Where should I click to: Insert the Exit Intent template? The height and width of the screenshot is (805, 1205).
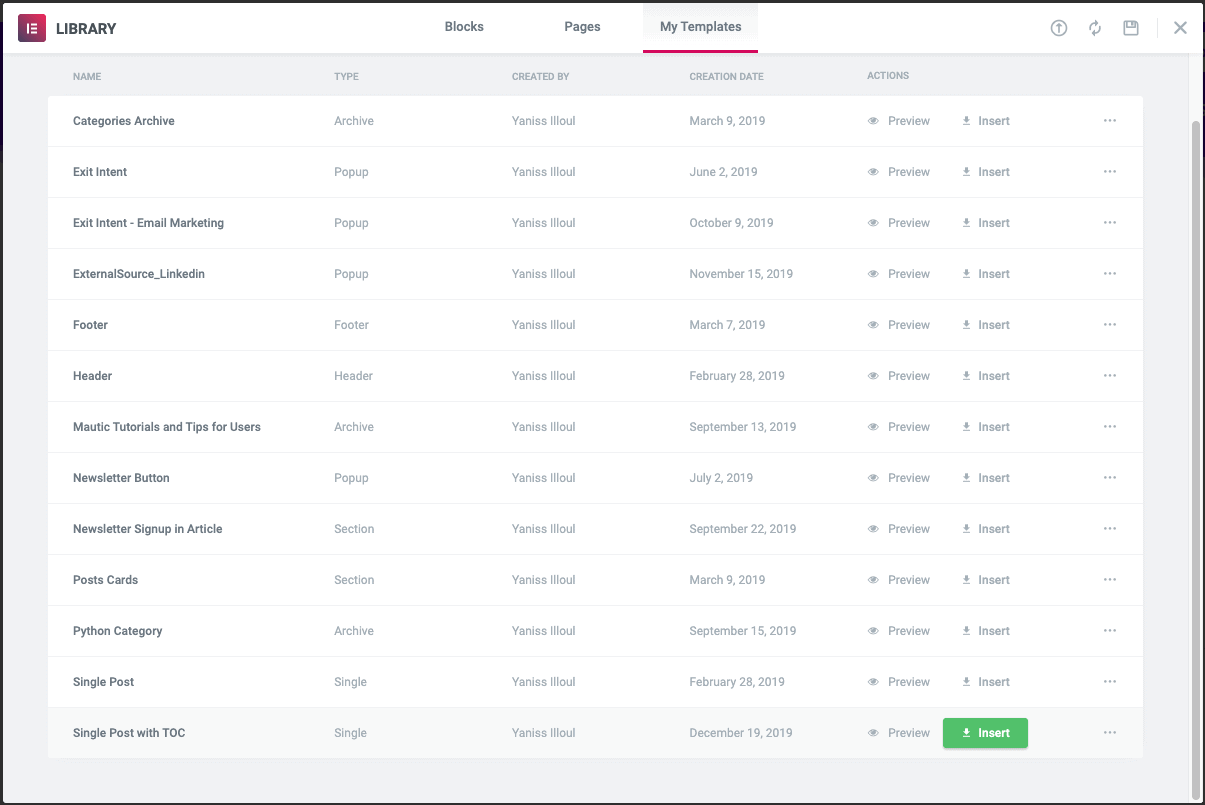click(986, 172)
